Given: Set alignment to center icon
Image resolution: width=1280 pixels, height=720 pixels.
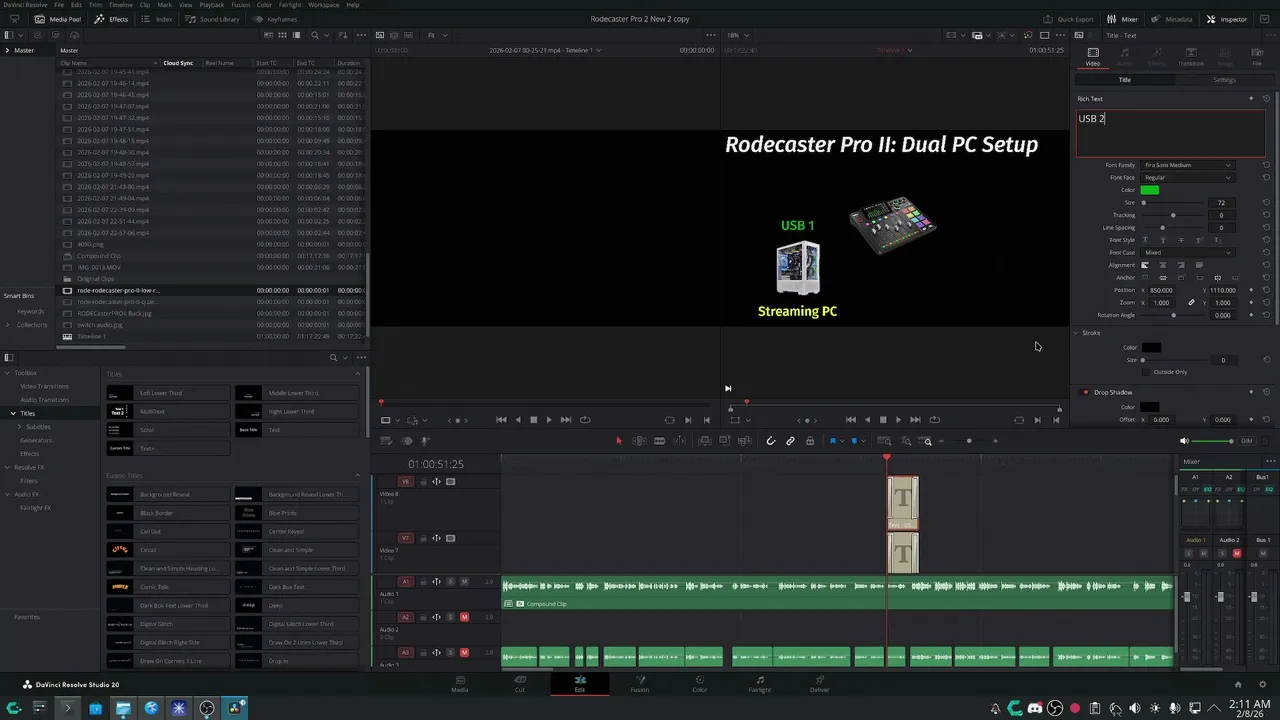Looking at the screenshot, I should click(x=1163, y=265).
